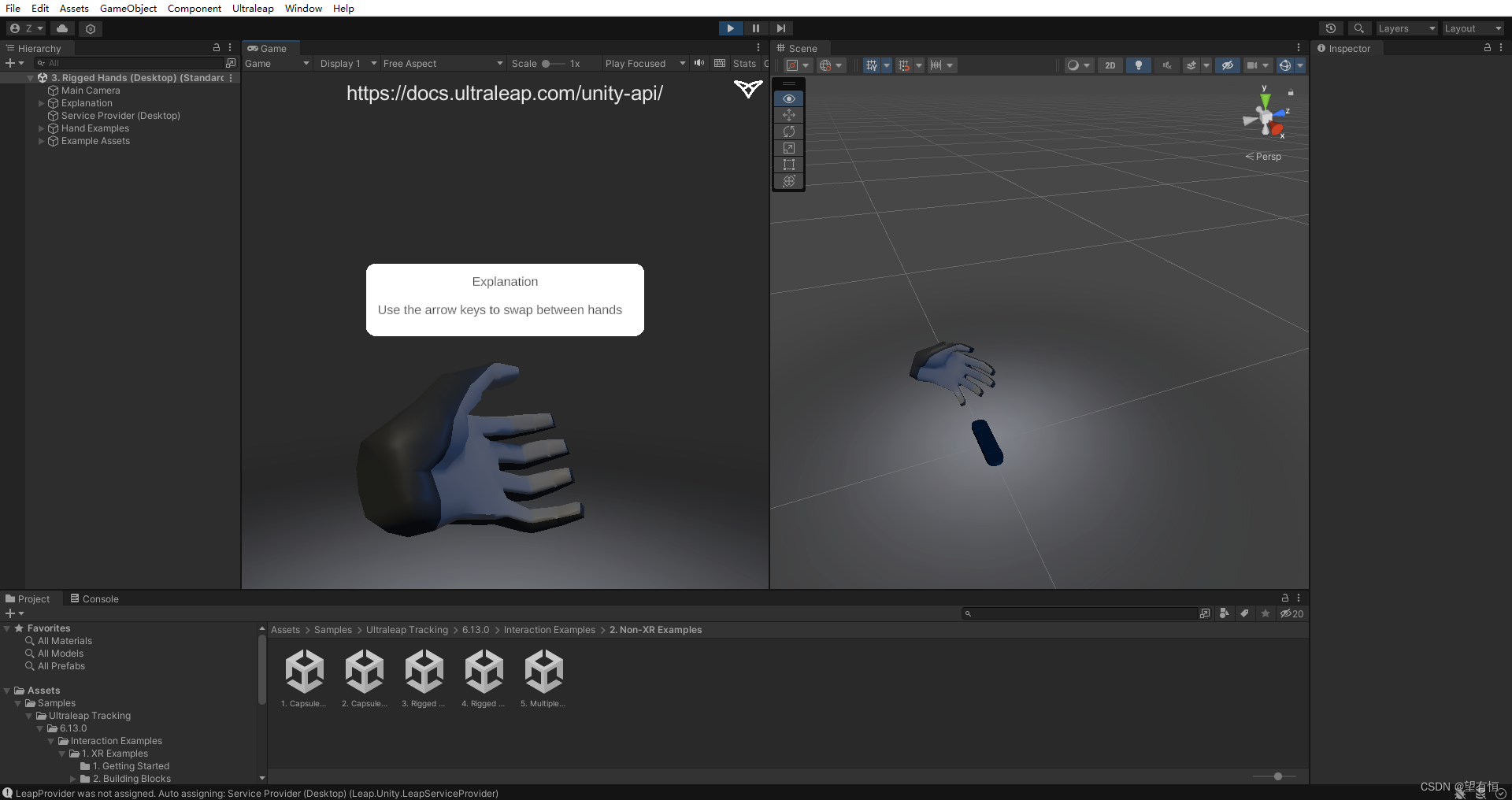Click search by label tag icon
Viewport: 1512px width, 800px height.
1244,613
